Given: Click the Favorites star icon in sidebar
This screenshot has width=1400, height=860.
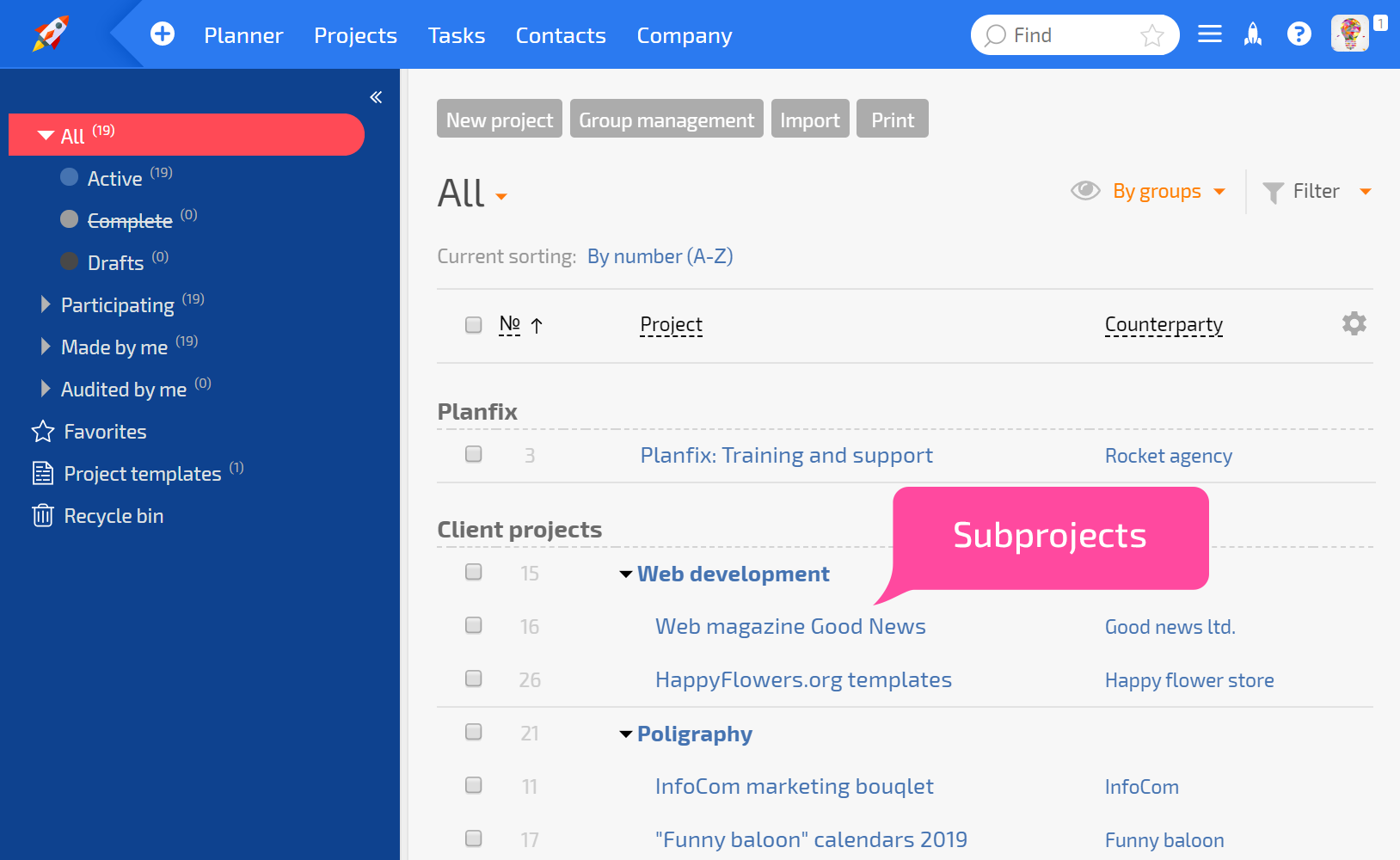Looking at the screenshot, I should click(43, 431).
